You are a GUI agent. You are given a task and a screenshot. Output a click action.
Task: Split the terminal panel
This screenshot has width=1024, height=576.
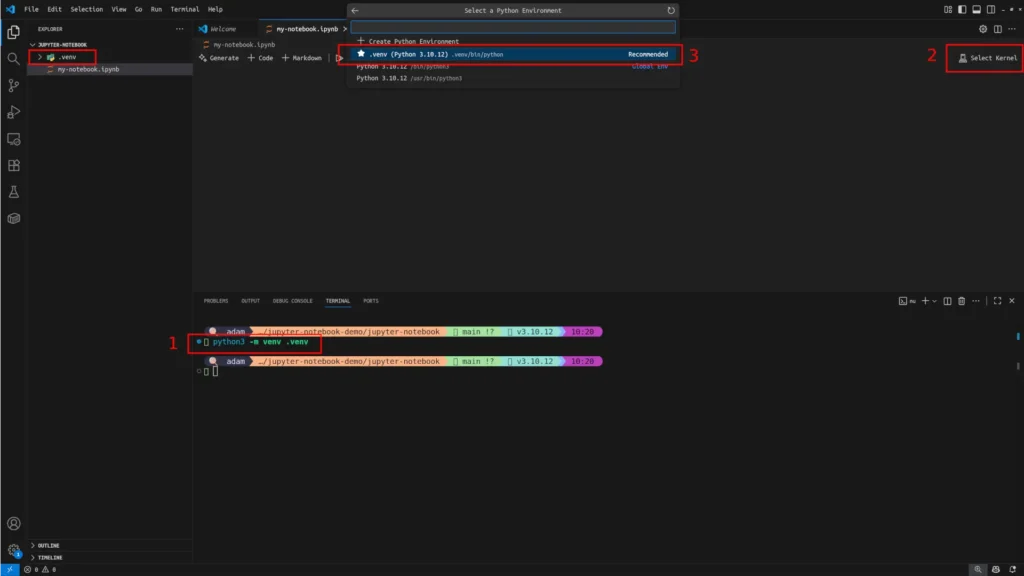click(x=948, y=301)
